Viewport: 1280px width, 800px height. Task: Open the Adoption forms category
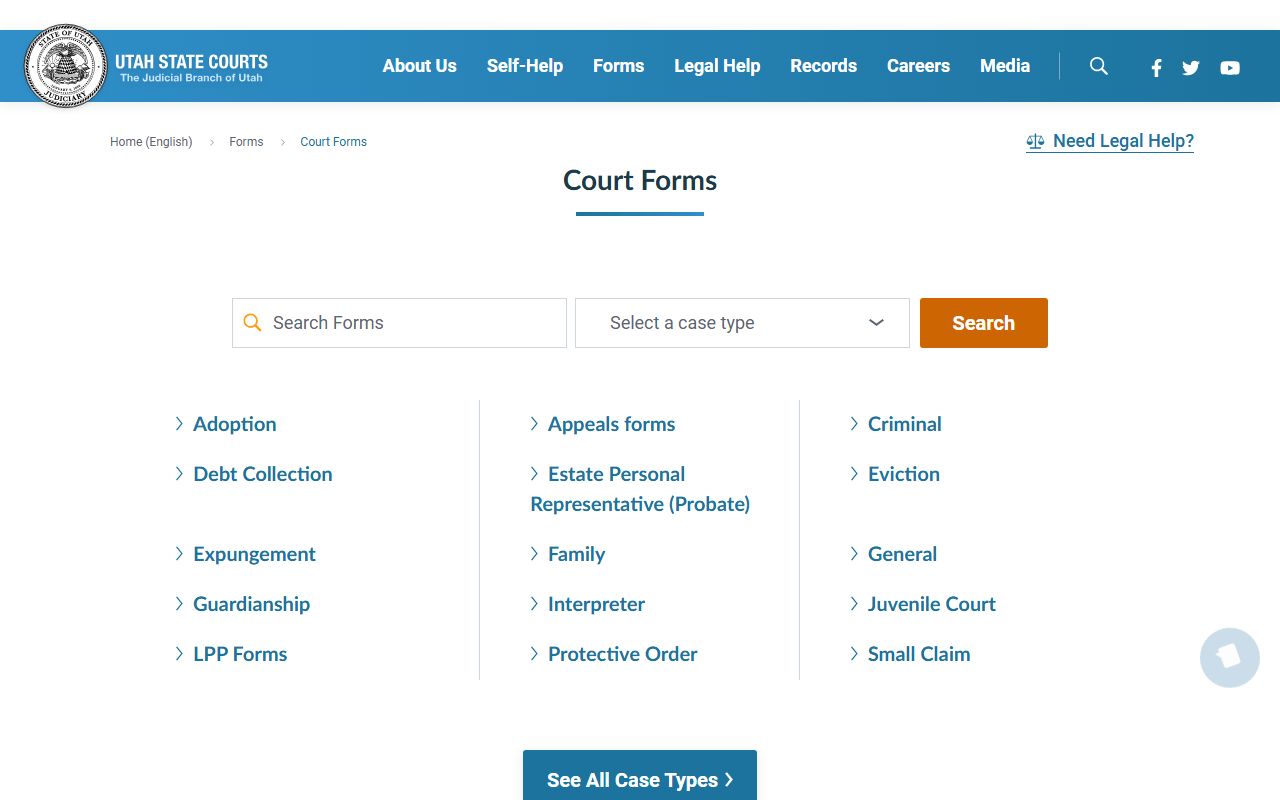[x=234, y=424]
